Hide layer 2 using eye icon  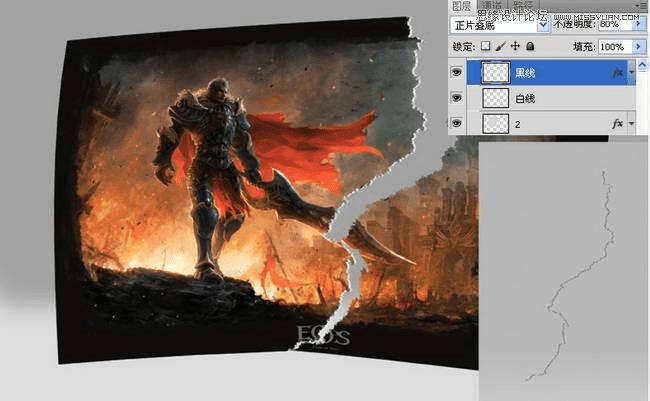point(457,123)
